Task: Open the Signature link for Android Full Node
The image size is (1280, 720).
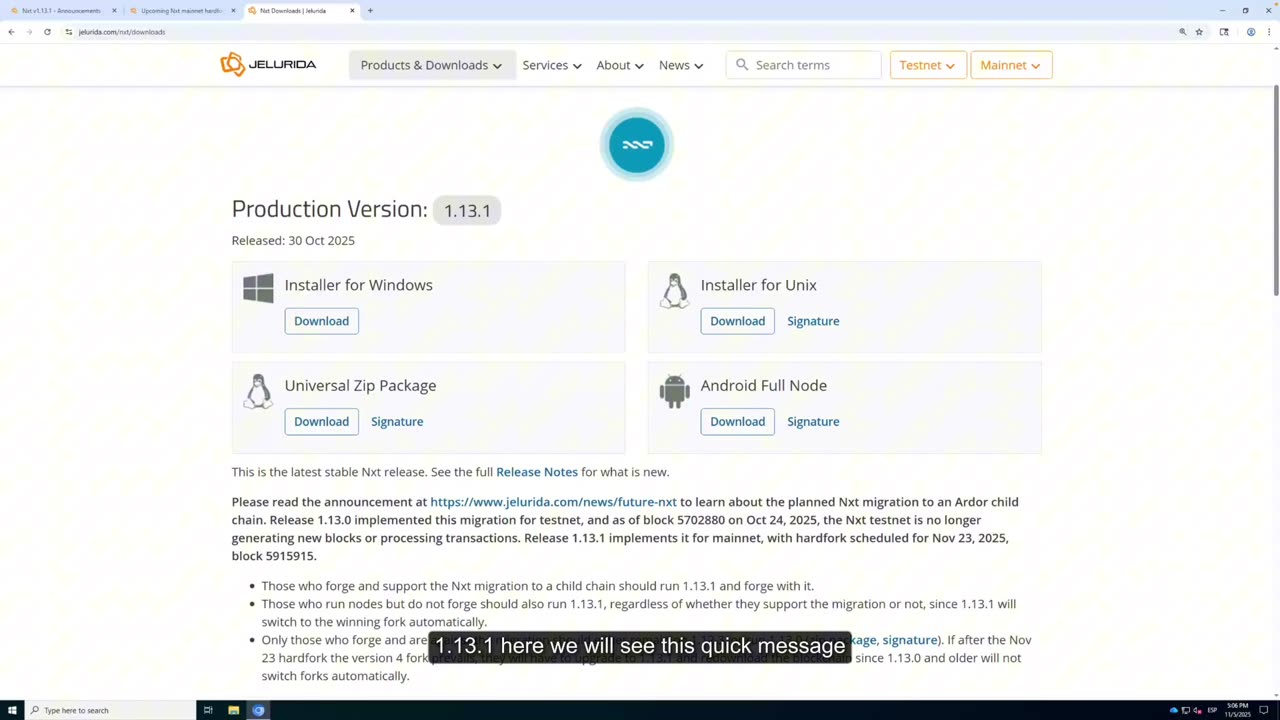Action: (813, 421)
